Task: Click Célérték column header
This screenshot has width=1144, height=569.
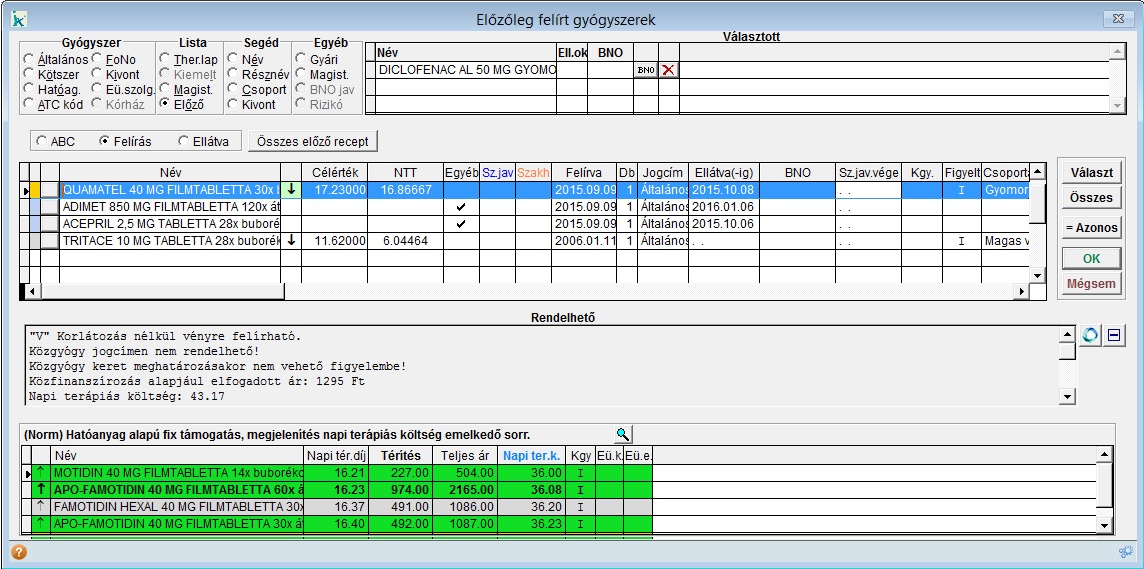Action: 334,173
